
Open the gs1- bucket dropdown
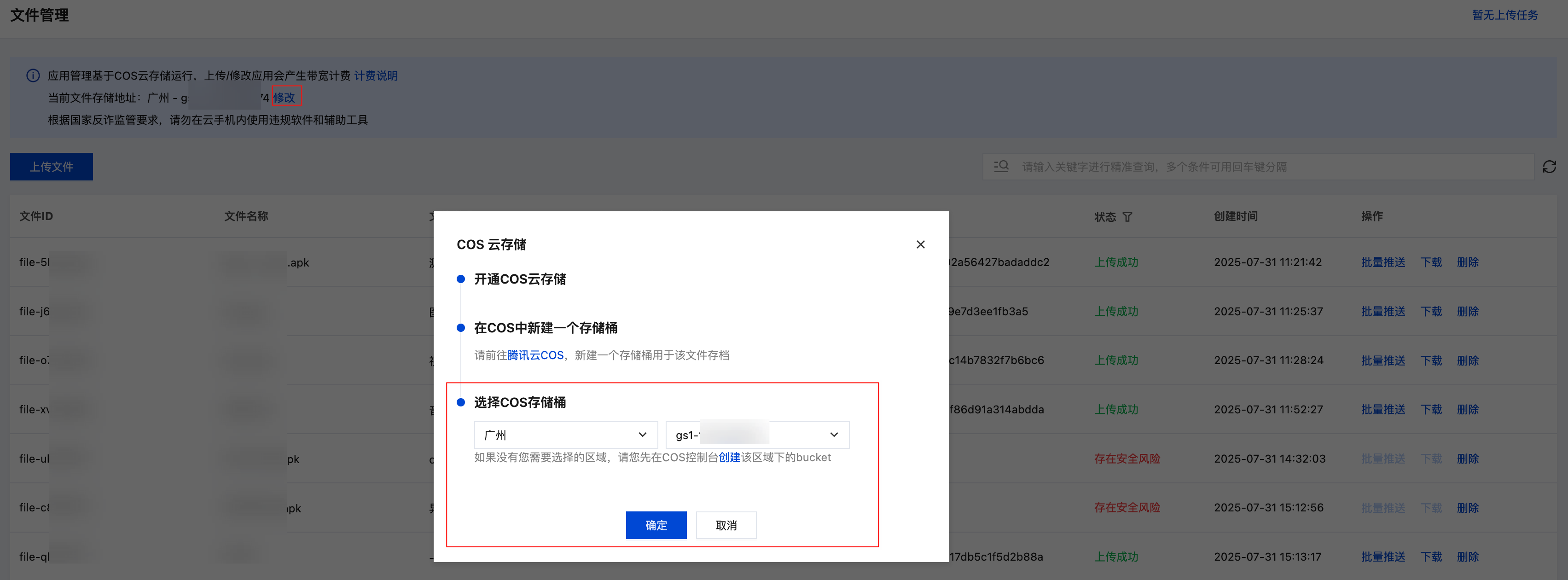[x=757, y=435]
